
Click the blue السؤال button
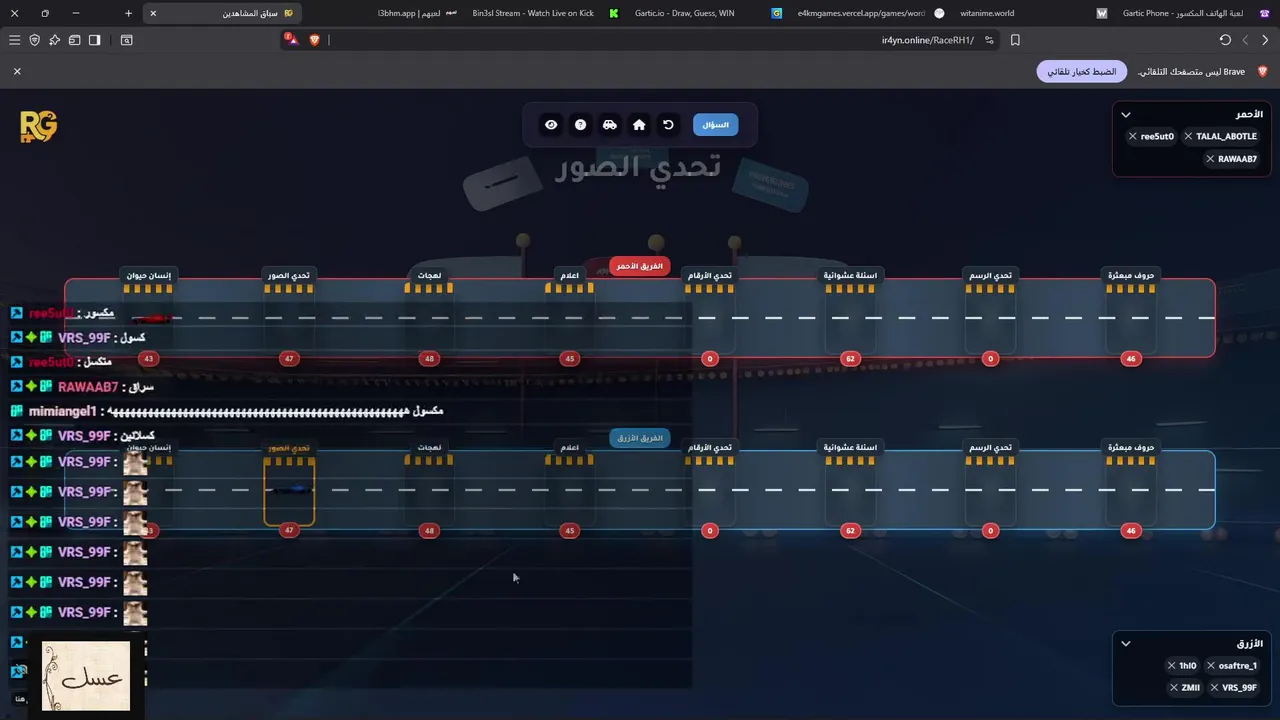pos(715,125)
